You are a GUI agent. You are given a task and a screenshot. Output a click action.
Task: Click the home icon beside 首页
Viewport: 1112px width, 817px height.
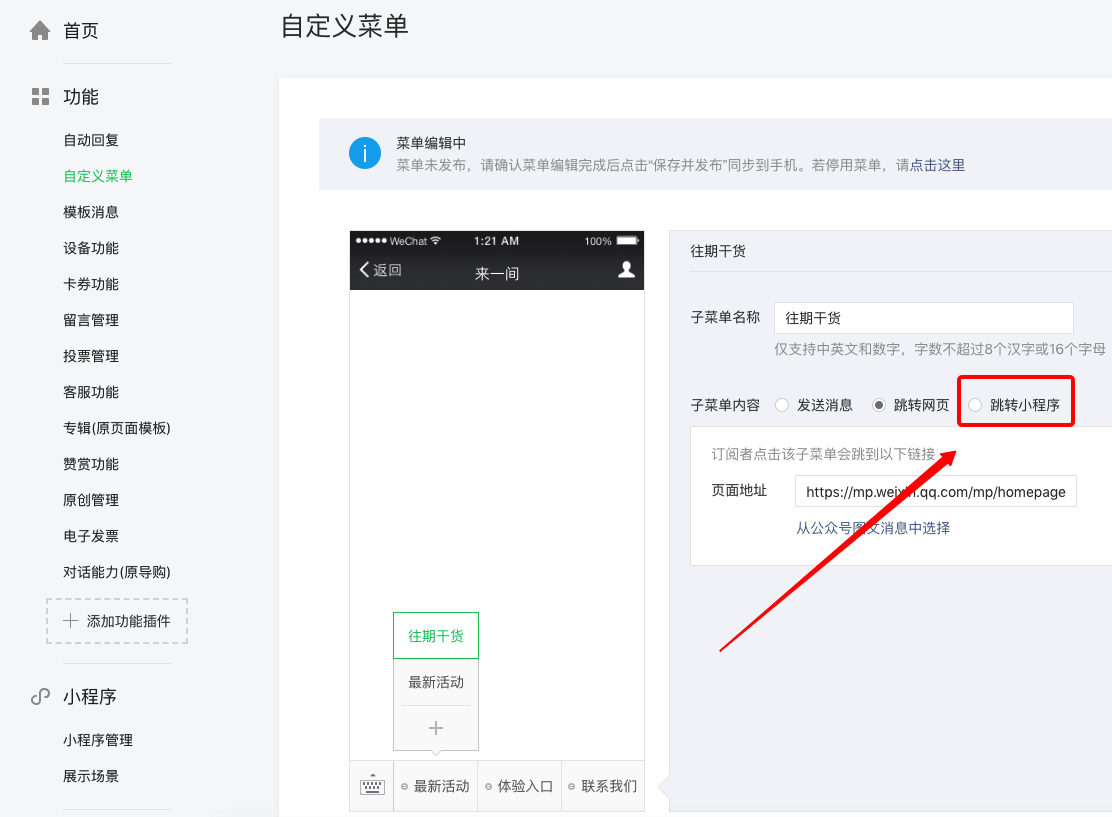click(x=40, y=30)
